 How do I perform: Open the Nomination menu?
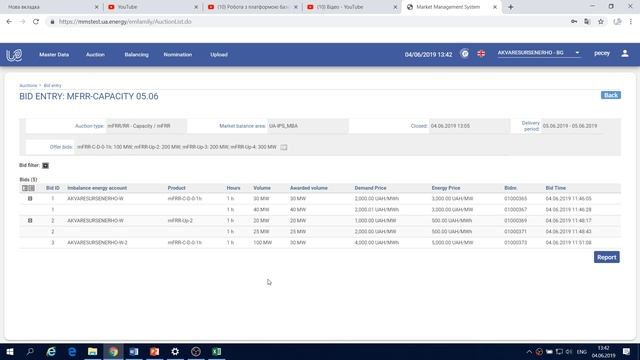click(x=178, y=55)
